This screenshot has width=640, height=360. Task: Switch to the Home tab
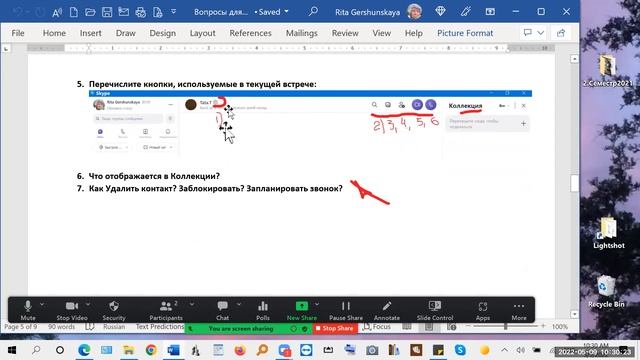coord(54,33)
